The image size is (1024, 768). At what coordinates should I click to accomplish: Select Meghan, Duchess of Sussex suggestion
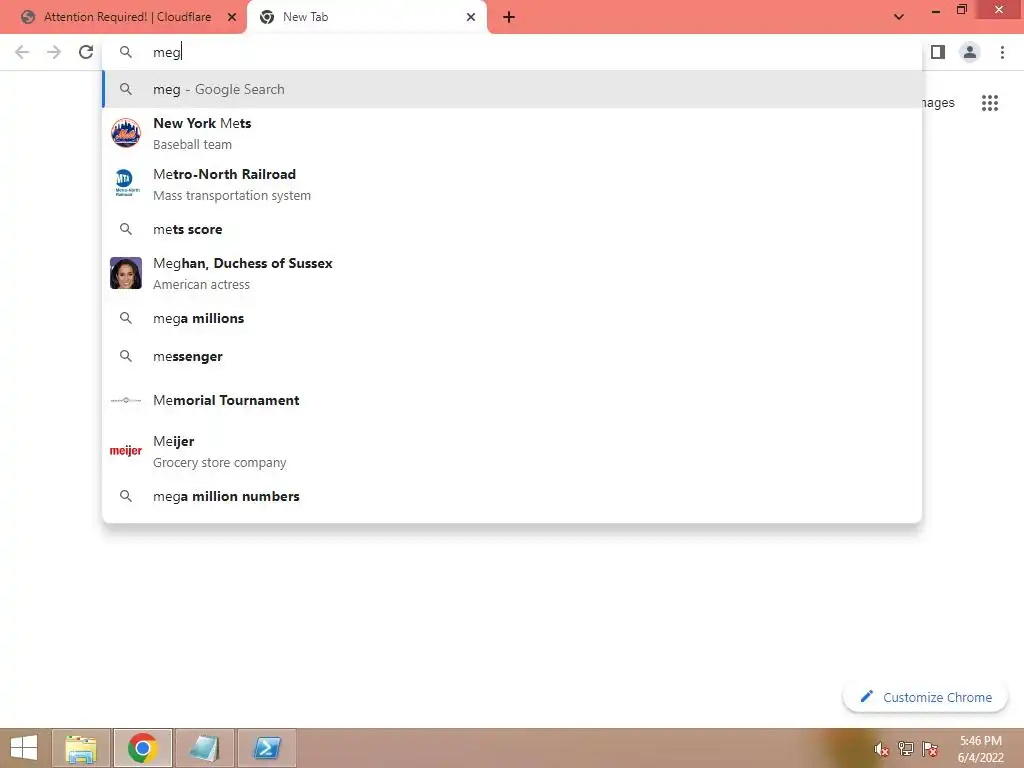[x=512, y=273]
